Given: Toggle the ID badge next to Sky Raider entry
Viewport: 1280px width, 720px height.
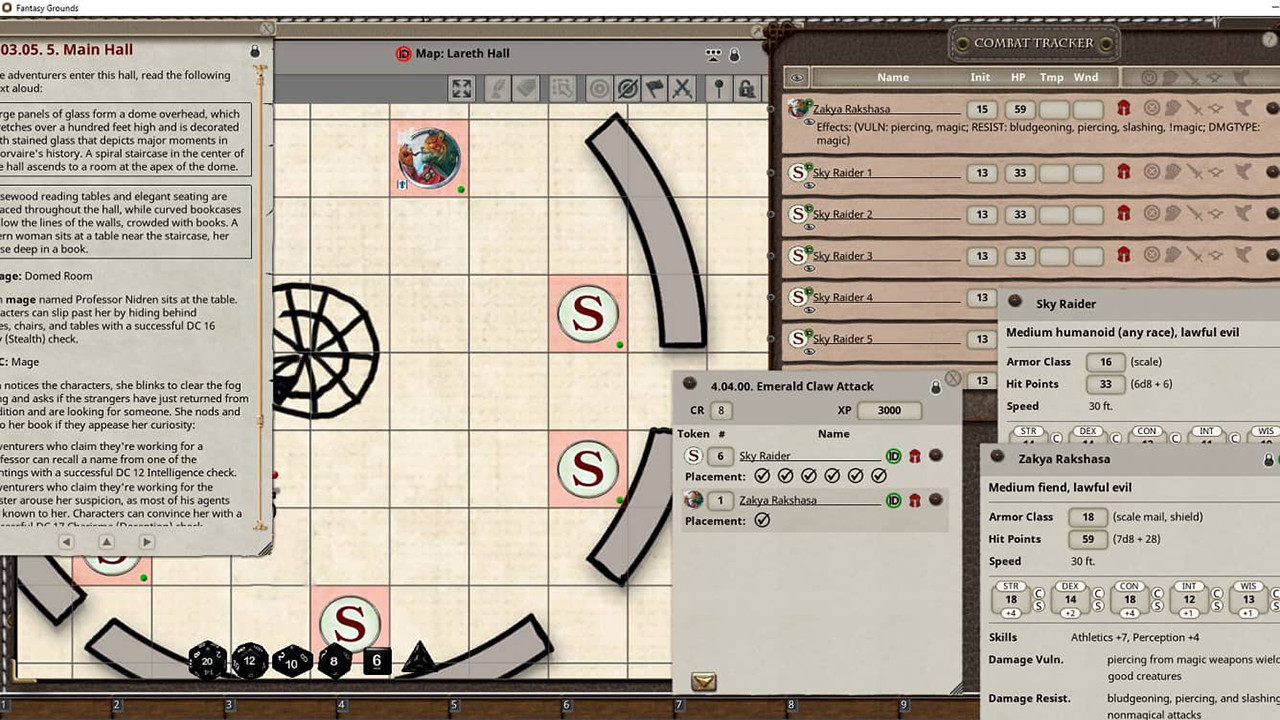Looking at the screenshot, I should coord(893,456).
